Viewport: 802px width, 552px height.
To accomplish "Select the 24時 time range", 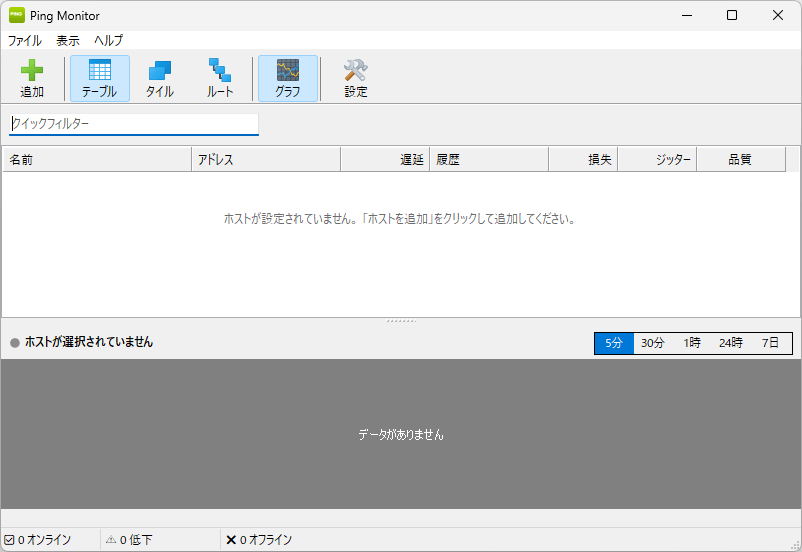I will pos(731,343).
